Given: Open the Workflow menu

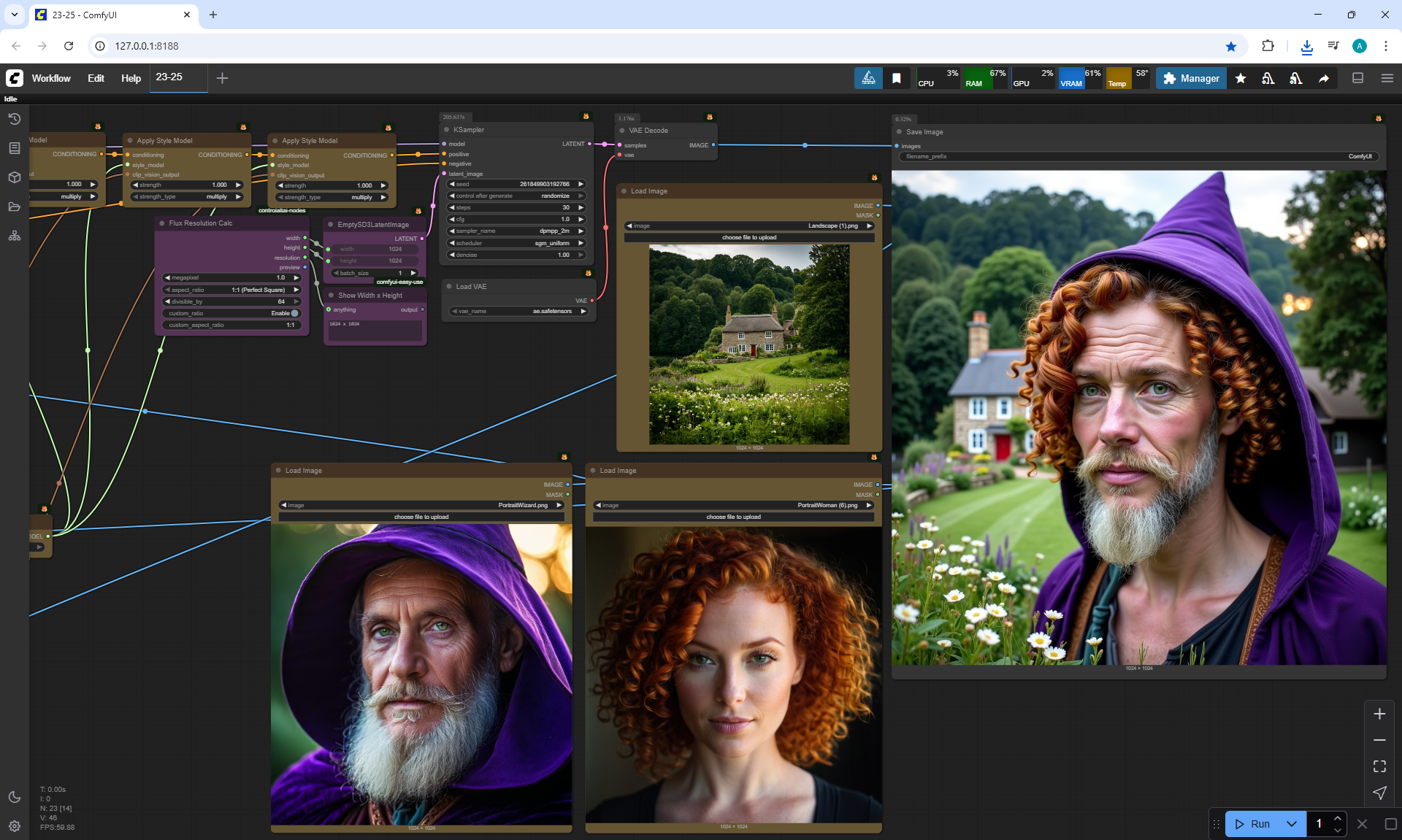Looking at the screenshot, I should coord(51,78).
